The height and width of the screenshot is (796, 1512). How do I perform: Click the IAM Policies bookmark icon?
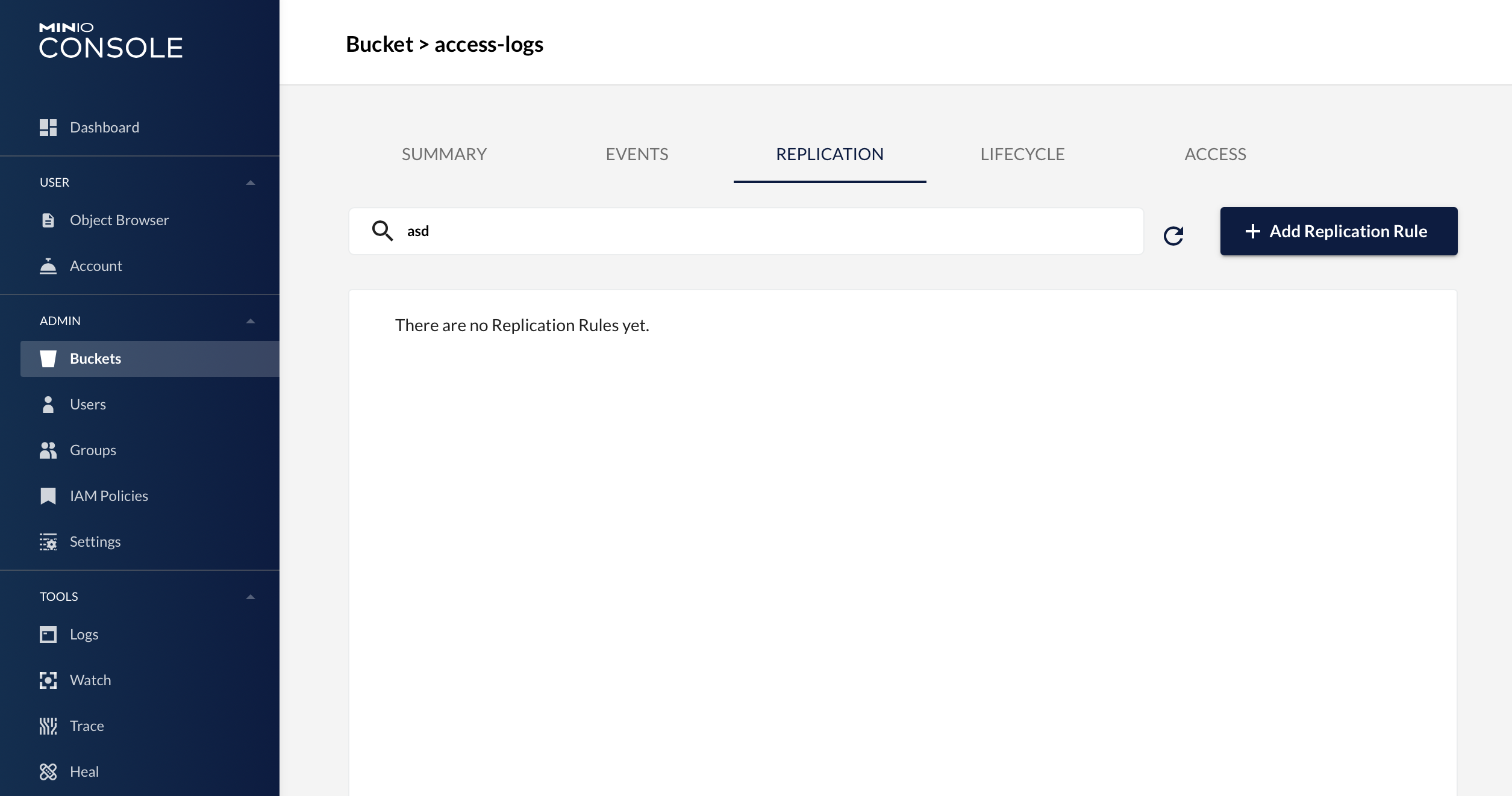pyautogui.click(x=48, y=496)
